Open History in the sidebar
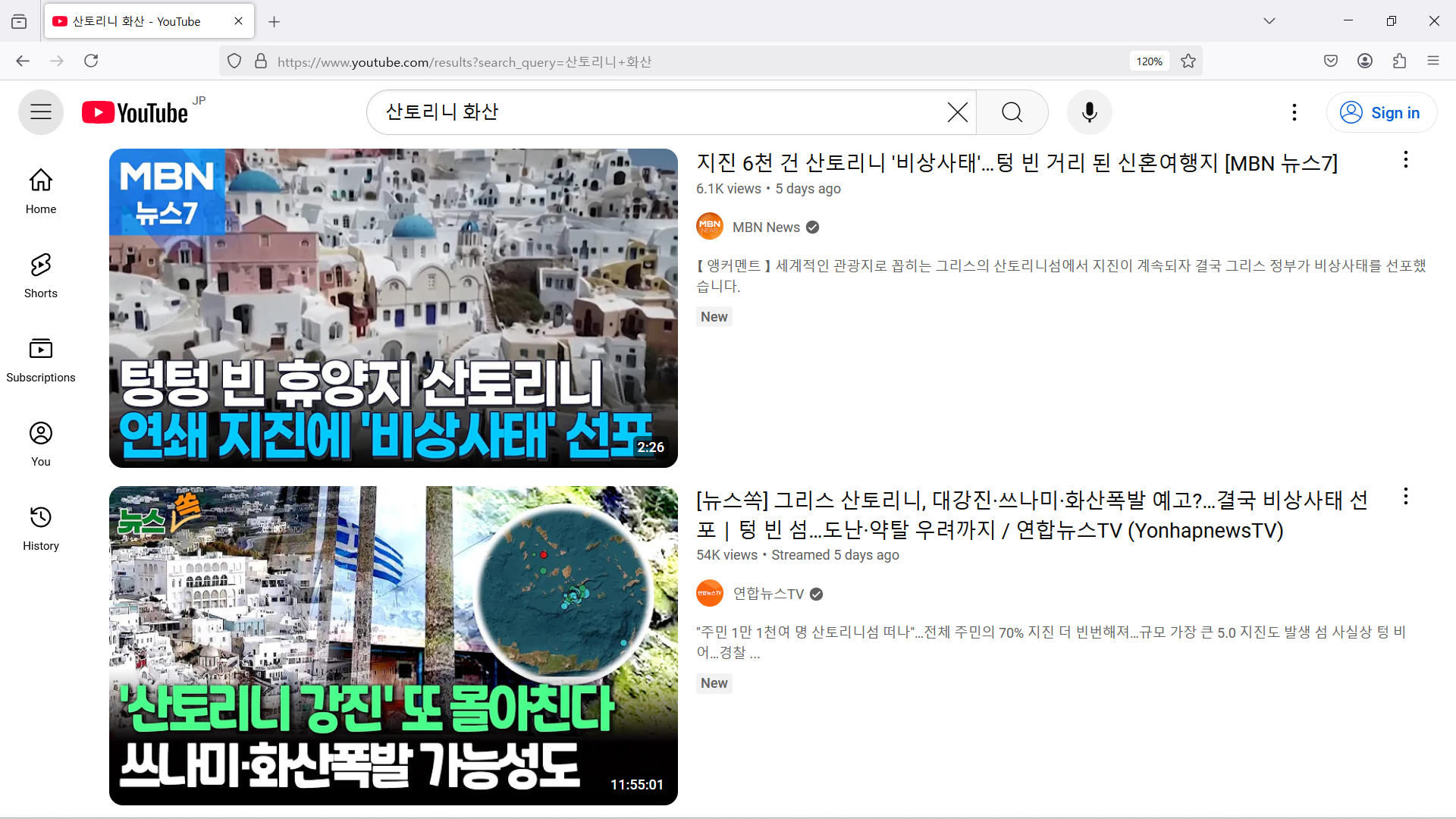Viewport: 1456px width, 819px height. (41, 528)
